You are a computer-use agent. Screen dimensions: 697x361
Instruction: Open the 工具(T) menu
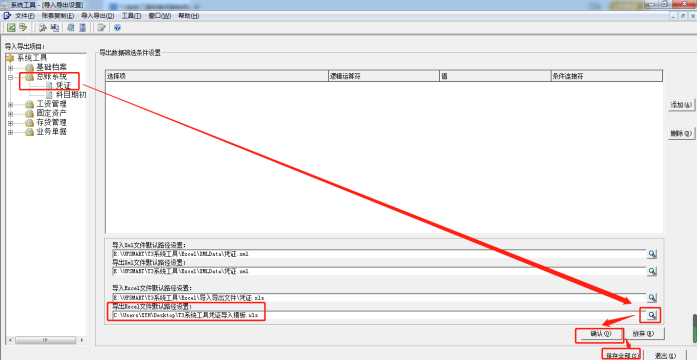[132, 16]
